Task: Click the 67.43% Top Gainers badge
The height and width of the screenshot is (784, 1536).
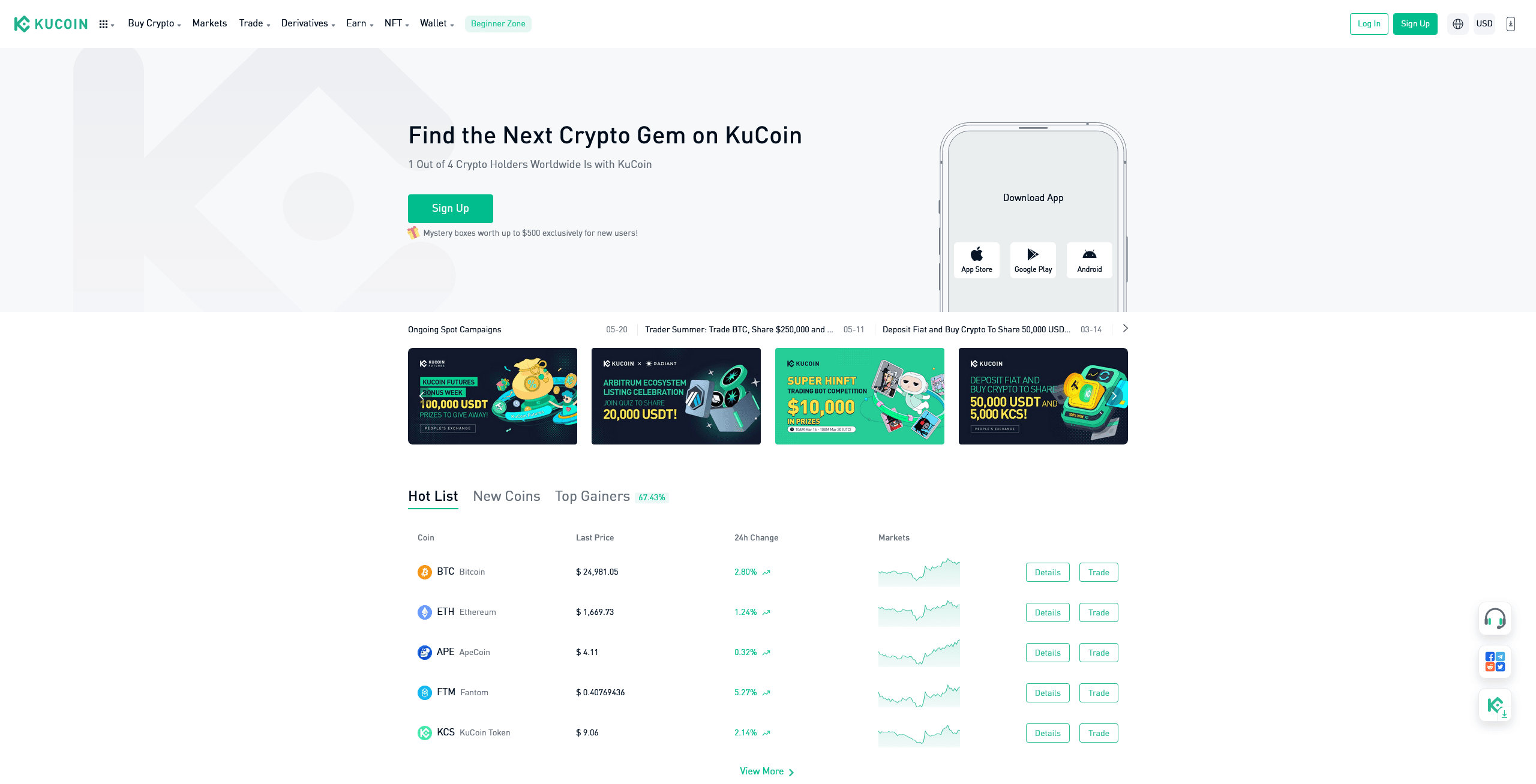Action: (x=652, y=497)
